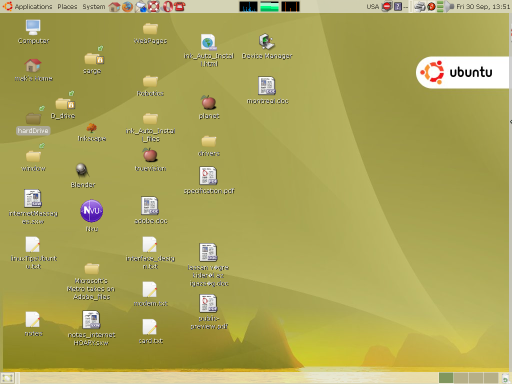The width and height of the screenshot is (512, 384).
Task: Click the date and time clock
Action: pos(483,6)
